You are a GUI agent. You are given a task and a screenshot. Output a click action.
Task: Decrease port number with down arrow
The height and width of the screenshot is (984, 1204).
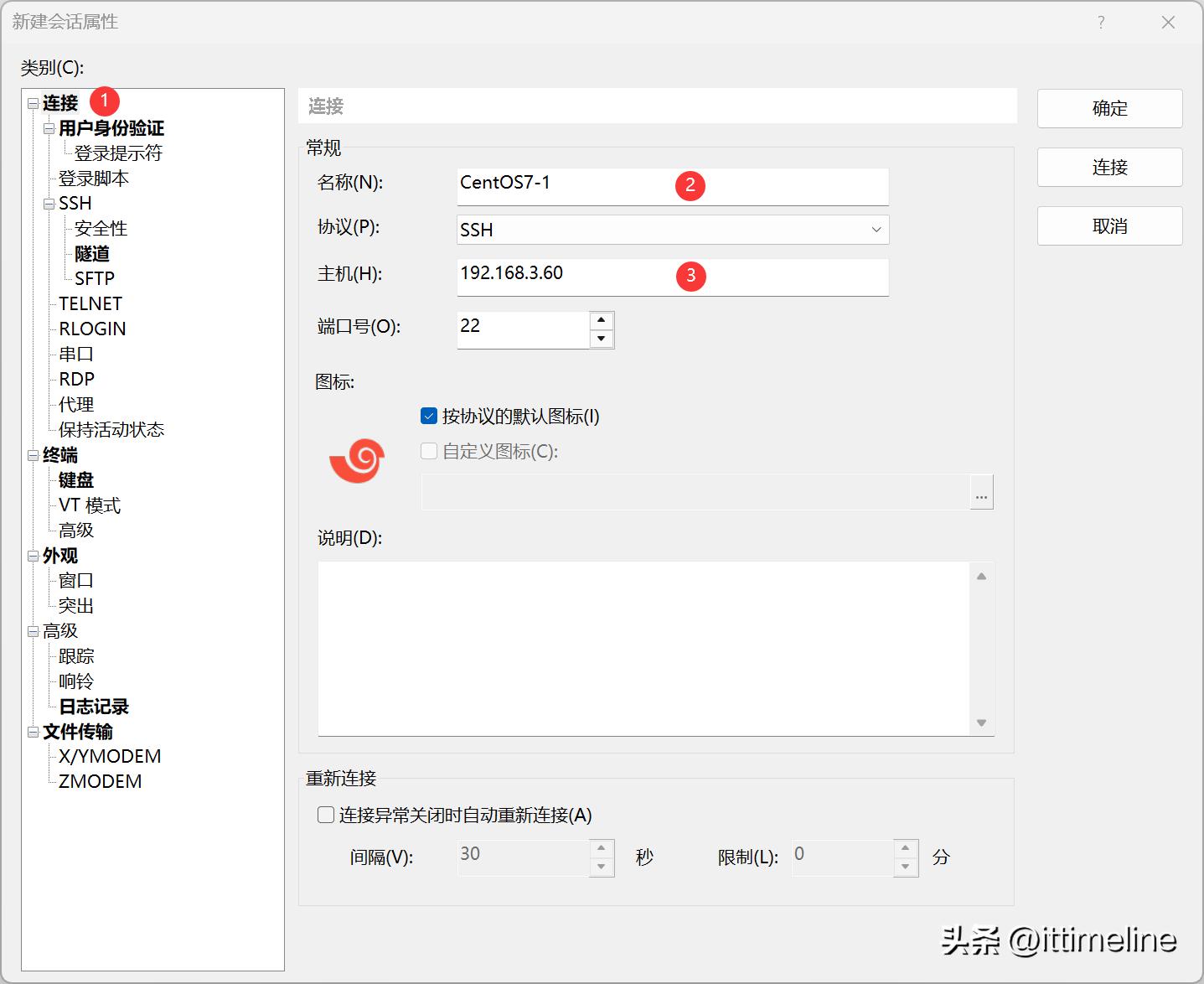coord(601,339)
